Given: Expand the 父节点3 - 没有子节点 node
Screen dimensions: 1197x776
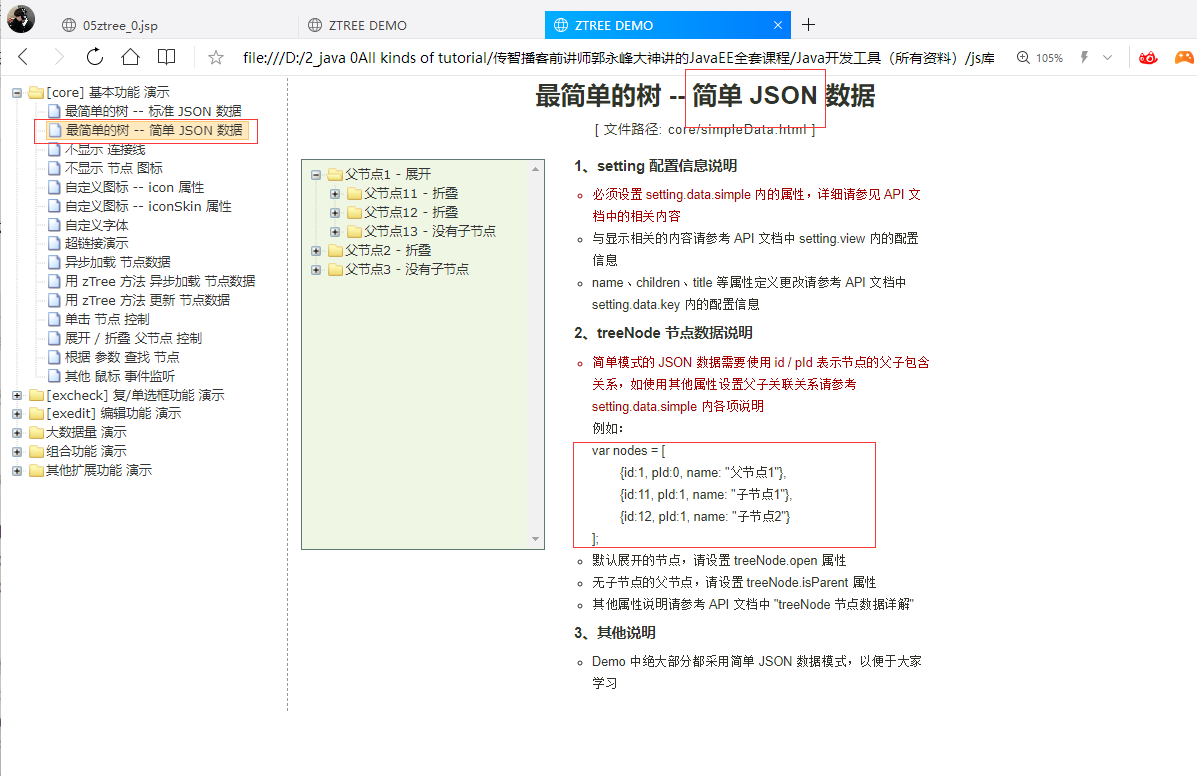Looking at the screenshot, I should coord(316,270).
